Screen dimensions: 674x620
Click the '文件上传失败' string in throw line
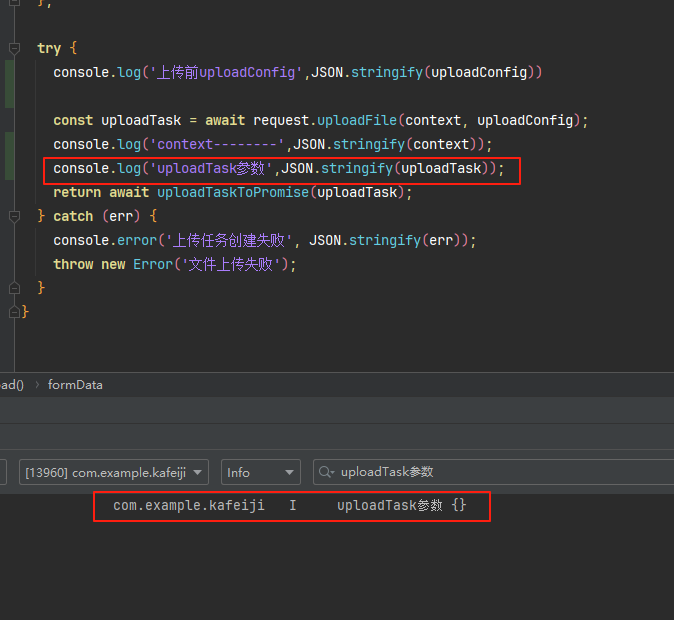pos(233,264)
